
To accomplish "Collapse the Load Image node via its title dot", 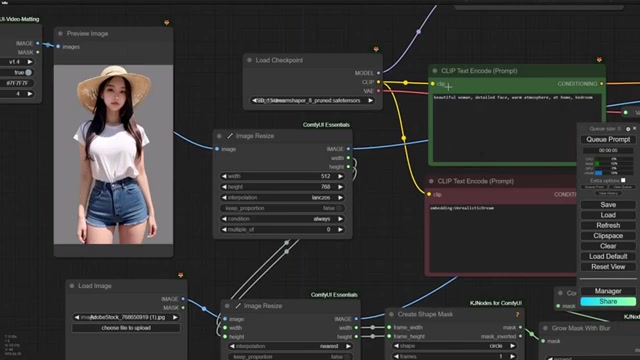I will point(72,286).
